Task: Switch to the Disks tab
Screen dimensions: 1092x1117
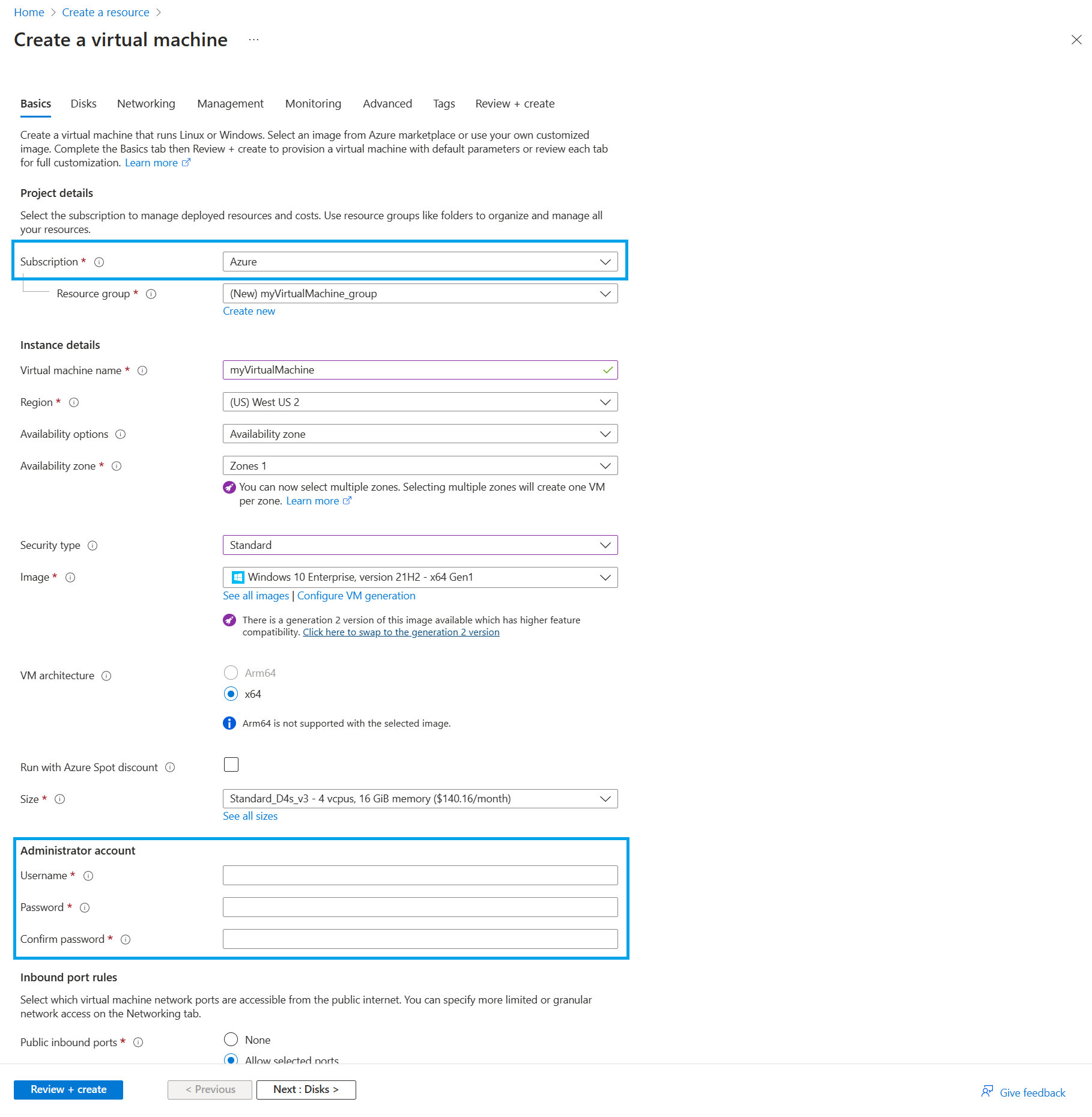Action: point(83,104)
